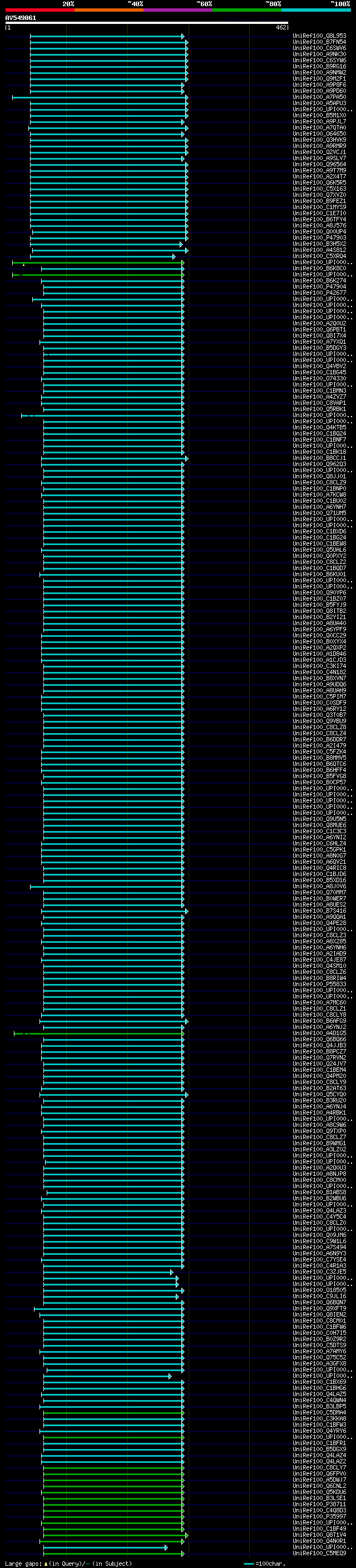Image resolution: width=356 pixels, height=1568 pixels.
Task: Select the UniRef100_C1MYS9 label
Action: coord(319,207)
